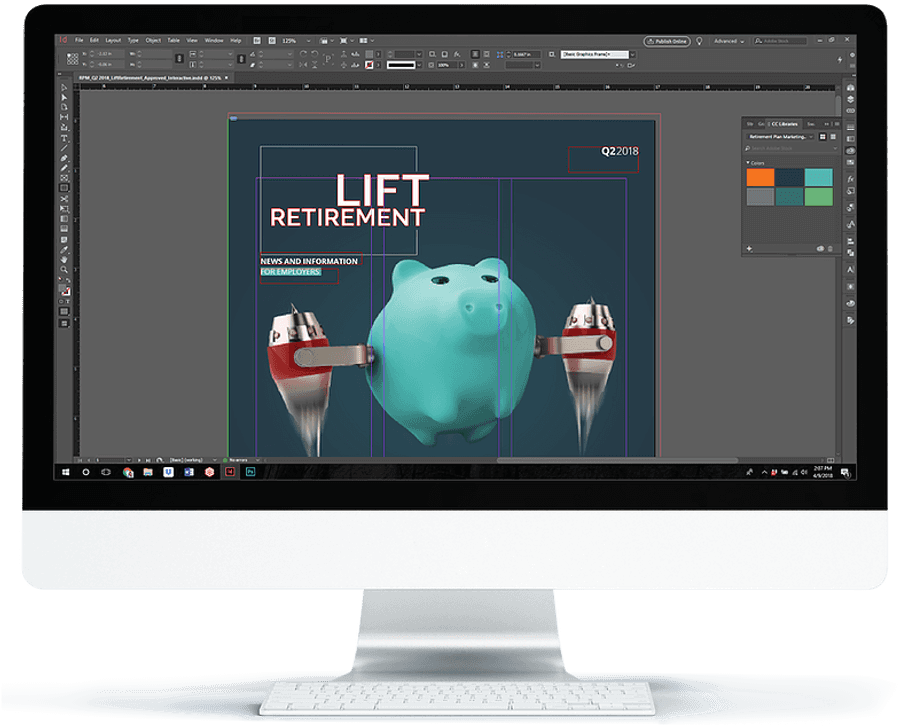Select the Type tool in the toolbox
The image size is (900, 727).
point(64,138)
